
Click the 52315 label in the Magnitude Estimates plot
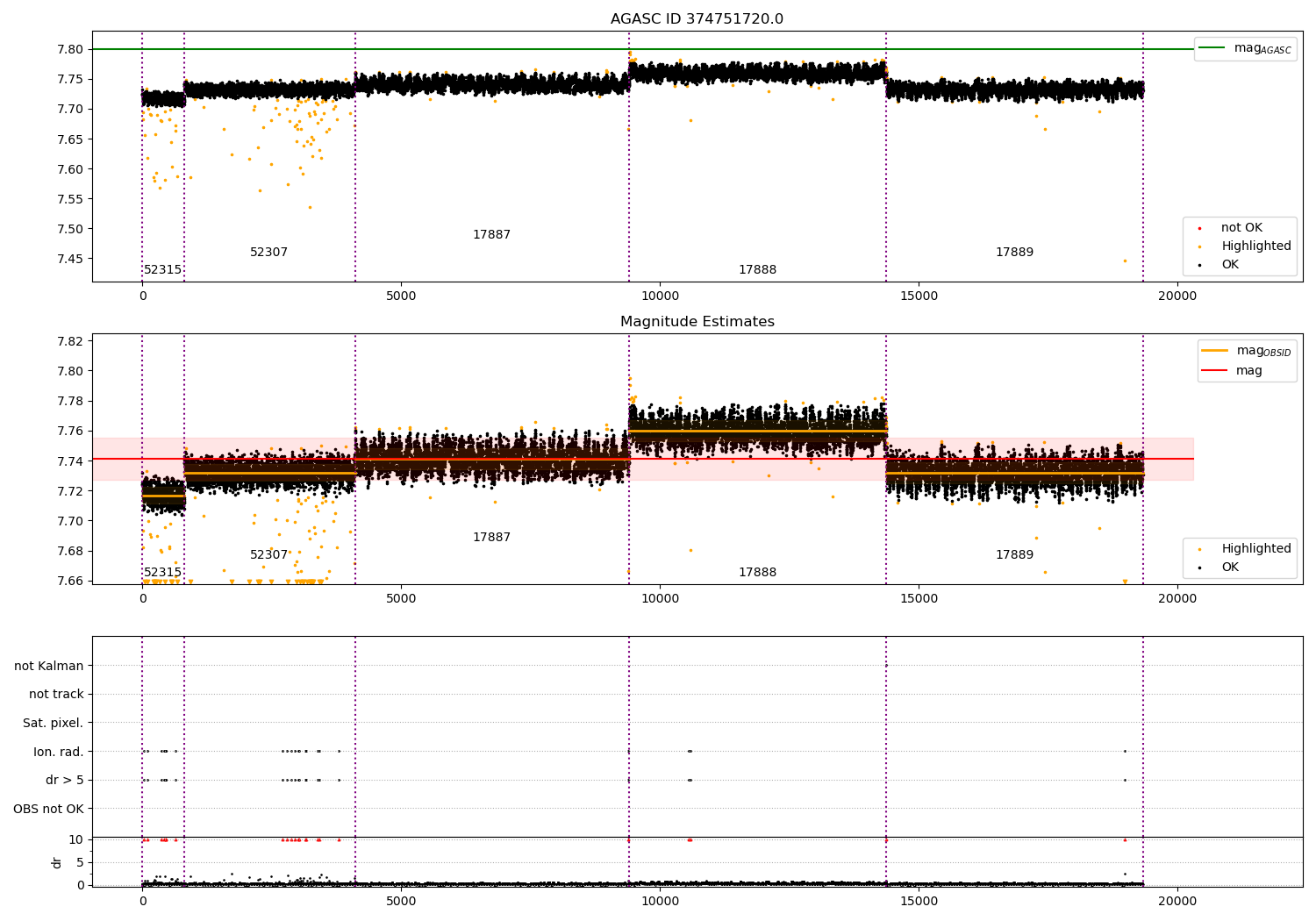pos(163,573)
